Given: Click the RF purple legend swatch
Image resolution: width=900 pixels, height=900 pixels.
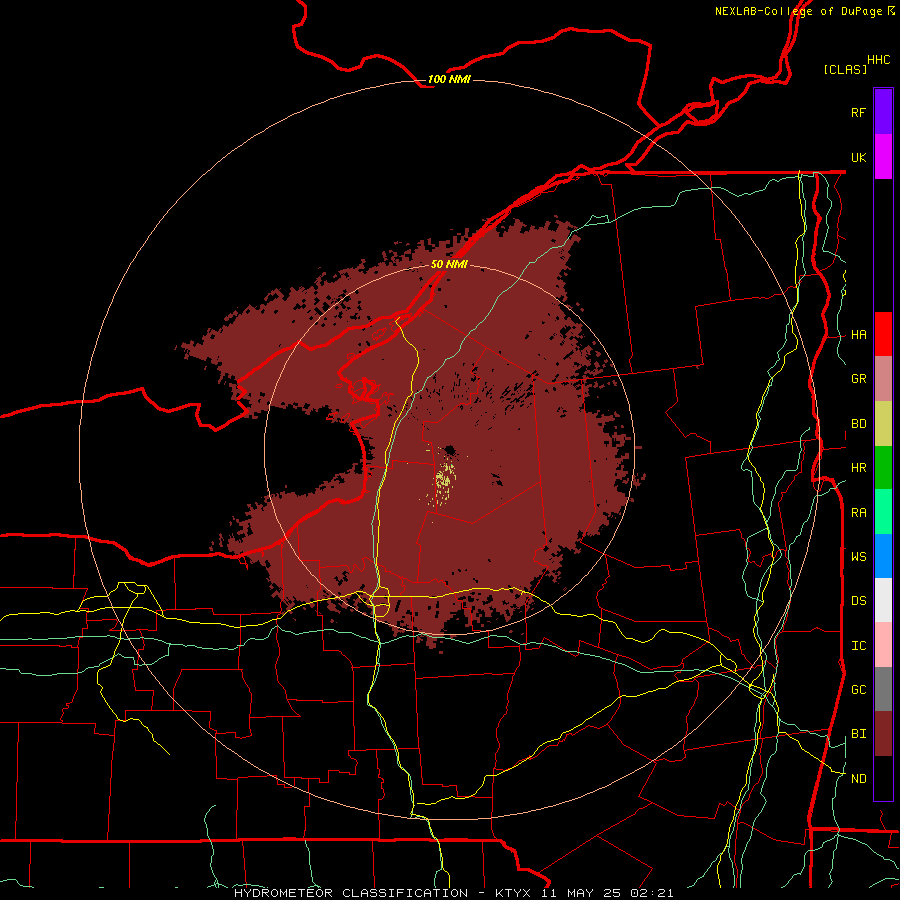Looking at the screenshot, I should tap(883, 112).
